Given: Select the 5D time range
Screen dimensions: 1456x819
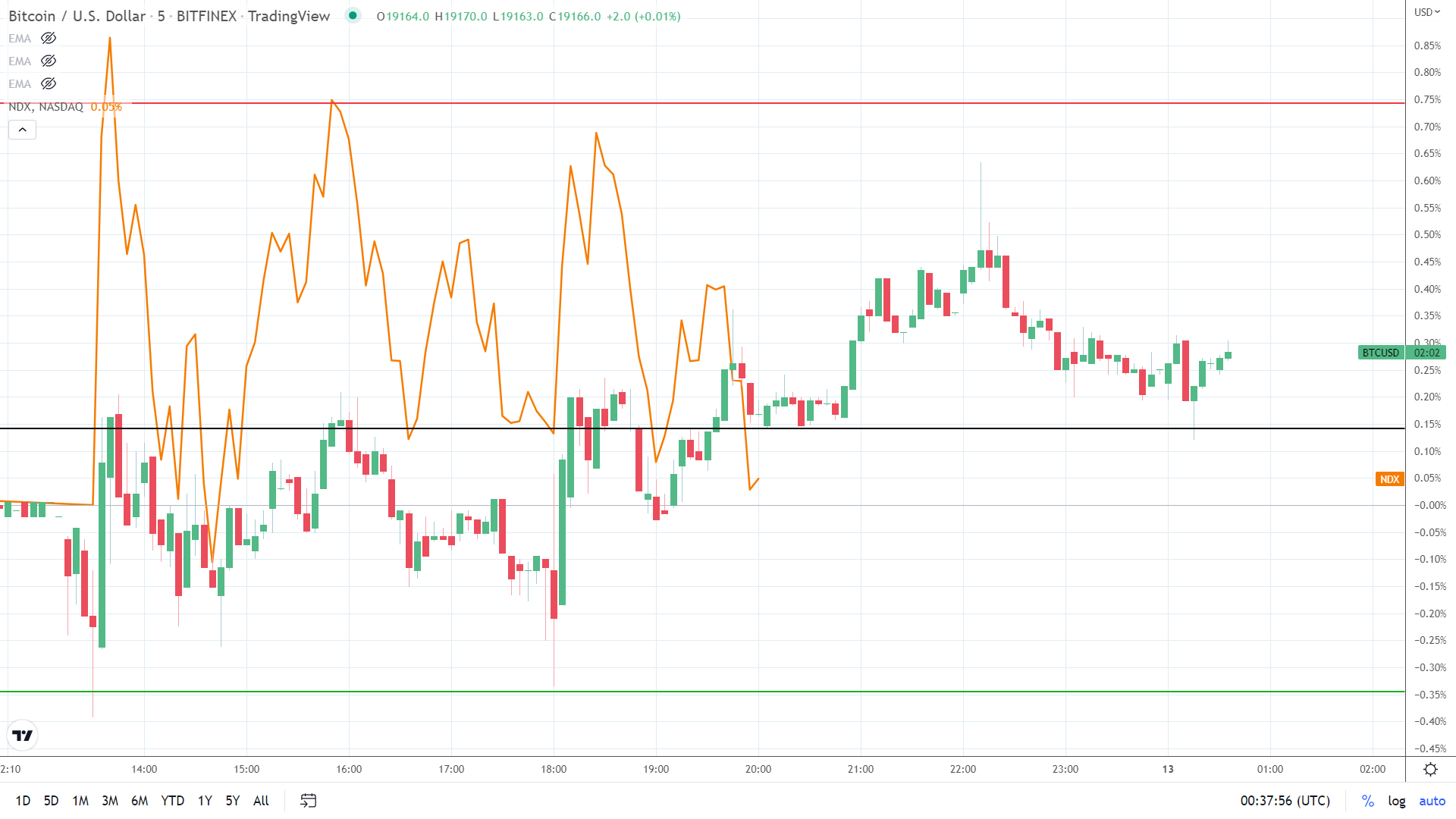Looking at the screenshot, I should (51, 801).
